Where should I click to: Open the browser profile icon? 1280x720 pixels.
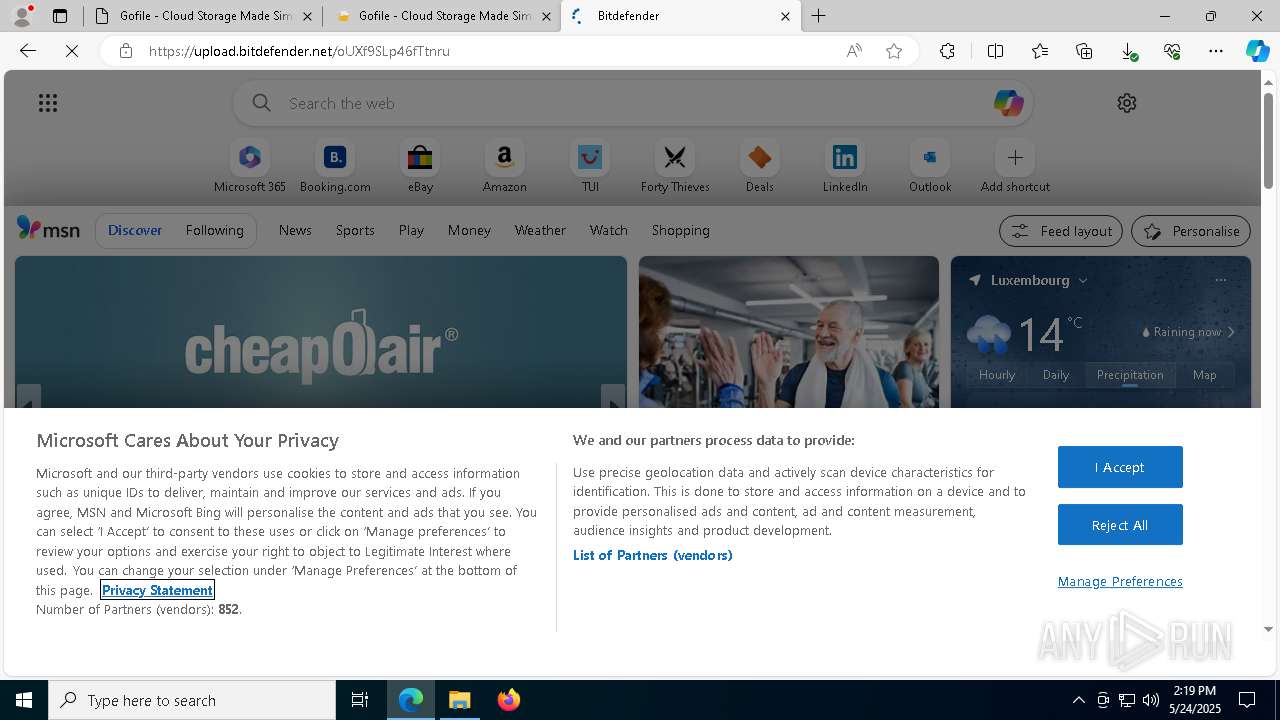22,16
